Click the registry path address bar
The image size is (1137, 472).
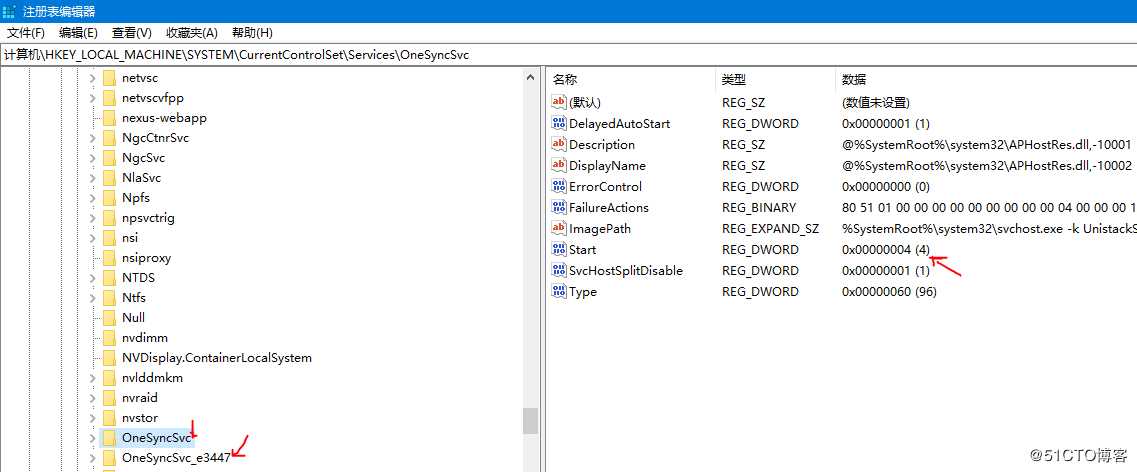pos(568,55)
